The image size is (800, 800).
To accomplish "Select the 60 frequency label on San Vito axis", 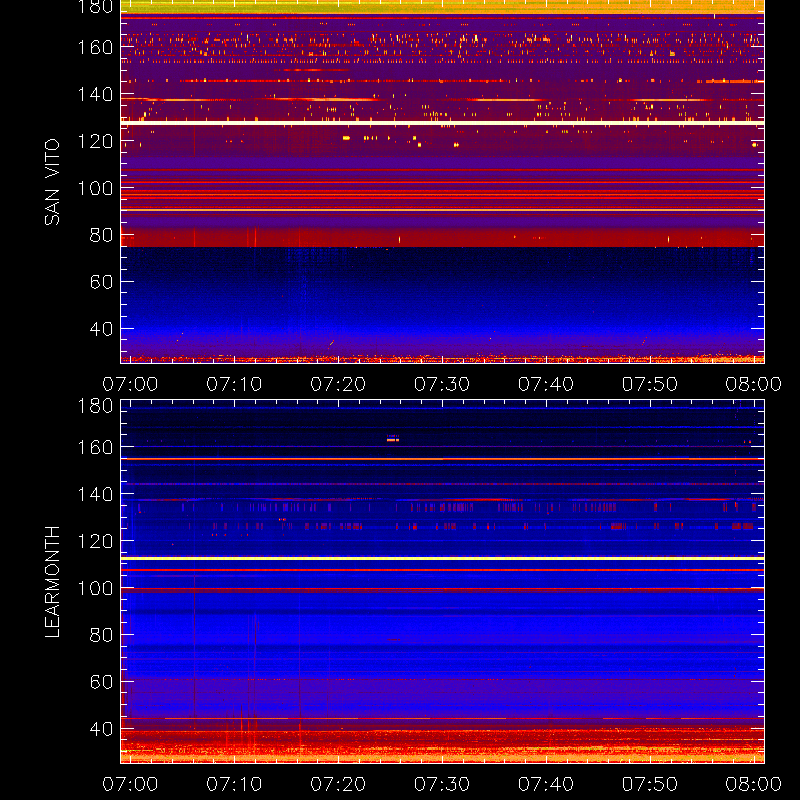I will (x=101, y=282).
